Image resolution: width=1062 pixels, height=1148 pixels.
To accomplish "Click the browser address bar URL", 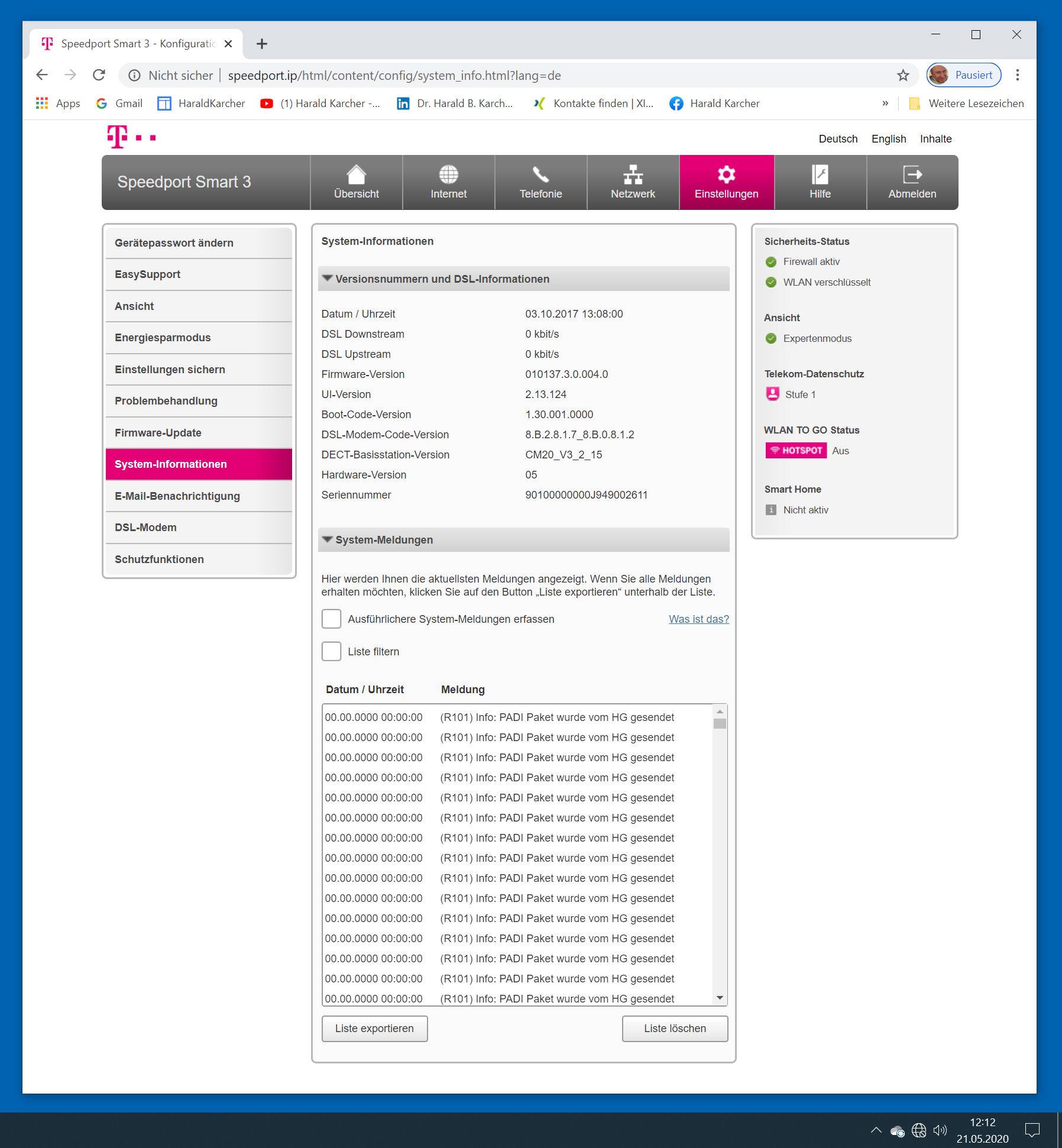I will click(394, 76).
